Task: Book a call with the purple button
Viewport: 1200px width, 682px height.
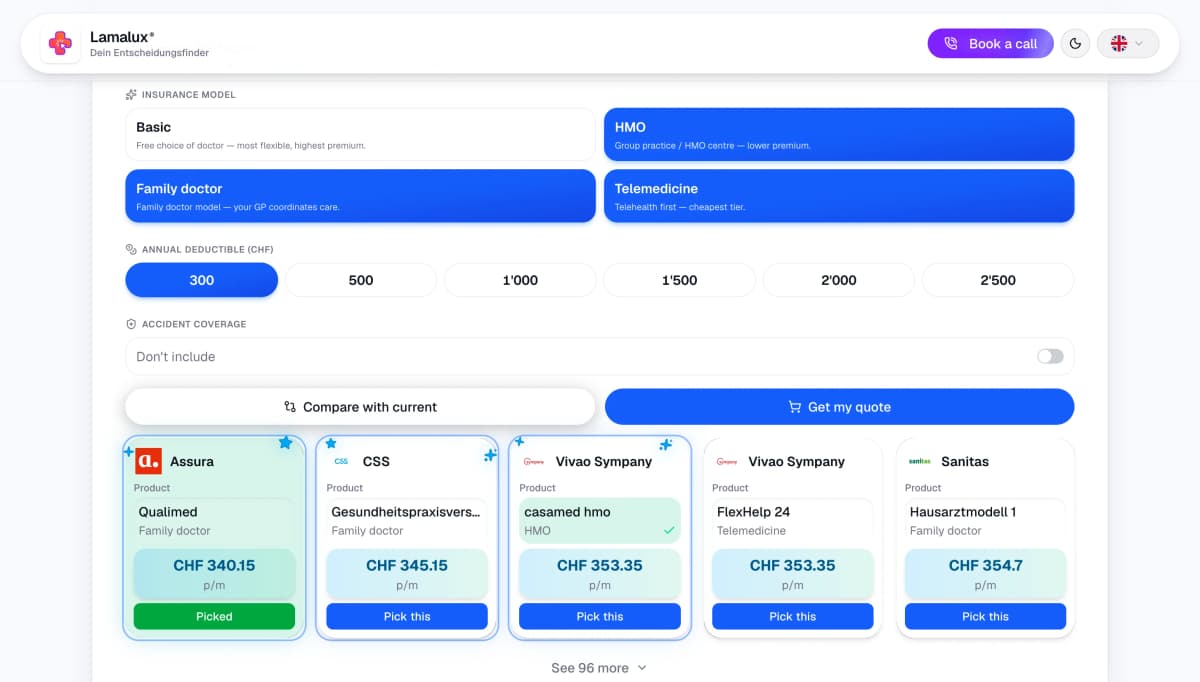Action: pyautogui.click(x=990, y=44)
